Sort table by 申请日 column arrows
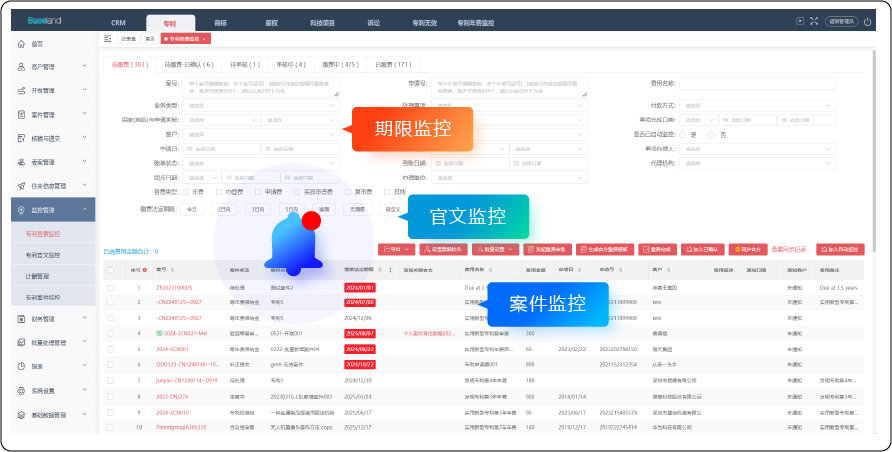The image size is (892, 452). [579, 270]
